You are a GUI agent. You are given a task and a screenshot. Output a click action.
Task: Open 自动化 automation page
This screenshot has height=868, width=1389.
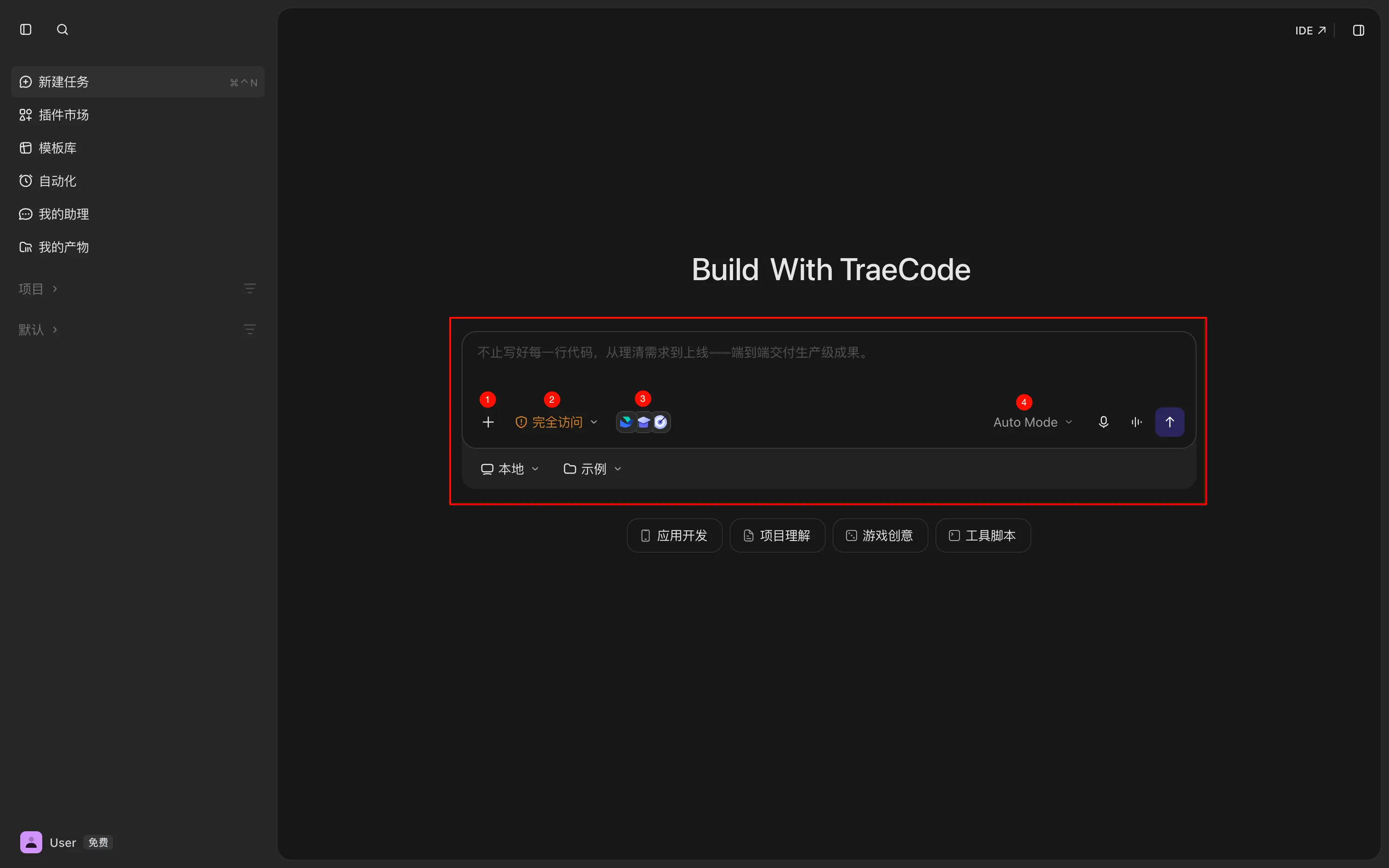pos(138,181)
